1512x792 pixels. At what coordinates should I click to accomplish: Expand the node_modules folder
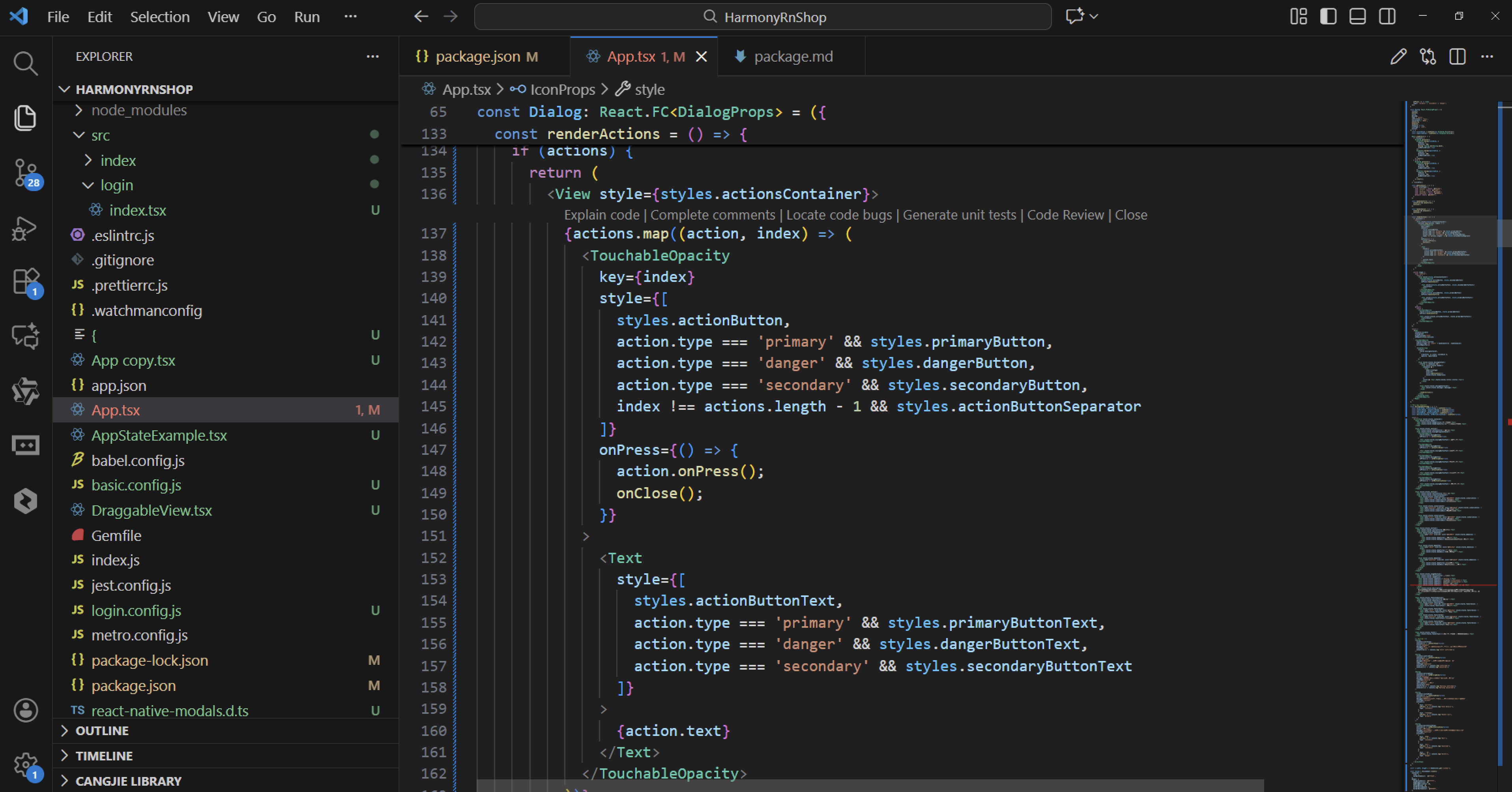[x=138, y=111]
